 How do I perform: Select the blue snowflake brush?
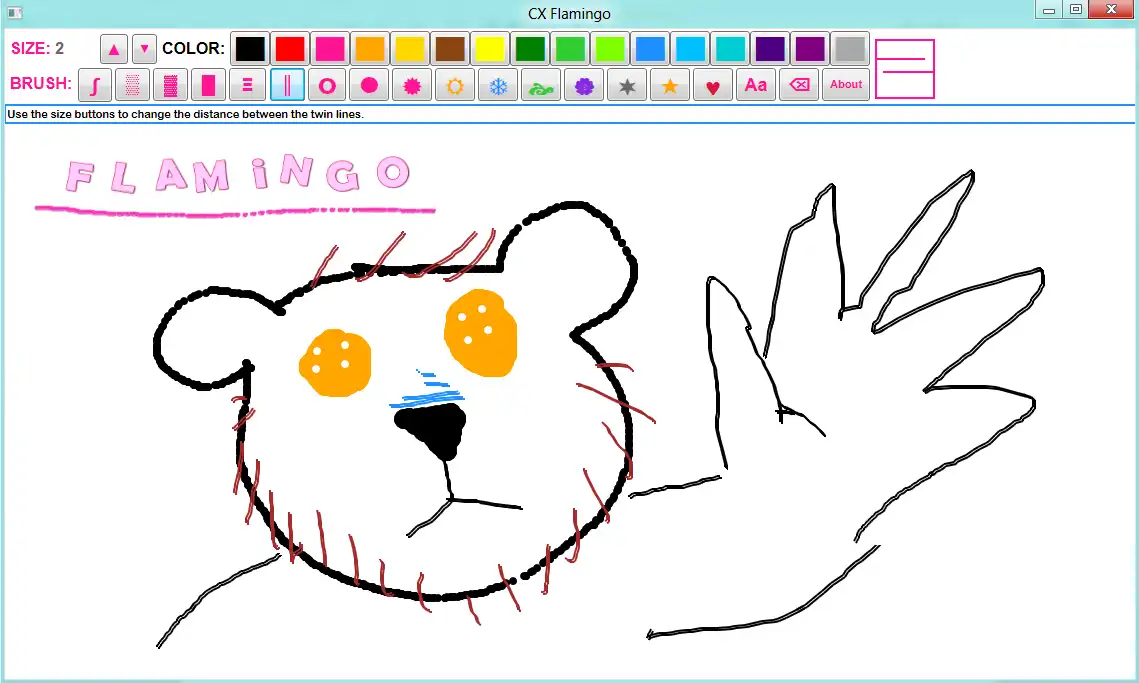pos(498,85)
